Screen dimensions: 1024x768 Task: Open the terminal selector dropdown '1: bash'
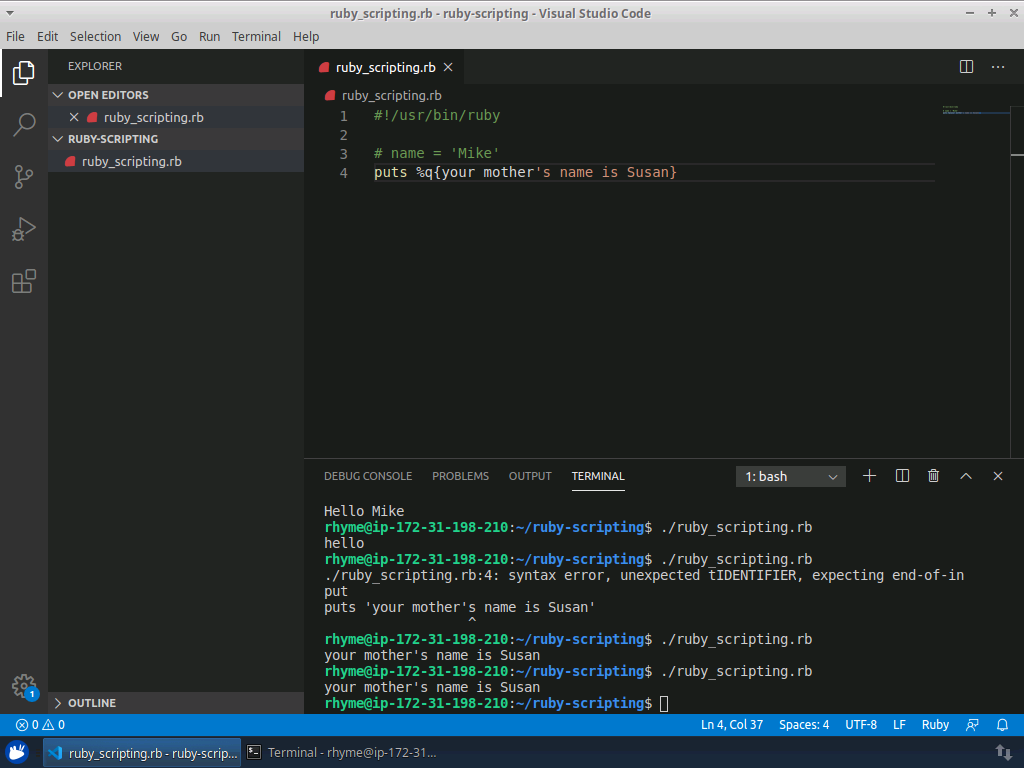pyautogui.click(x=791, y=477)
